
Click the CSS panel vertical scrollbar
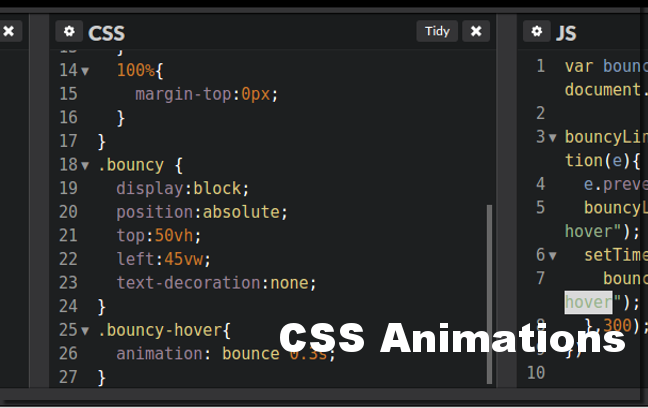pyautogui.click(x=489, y=290)
